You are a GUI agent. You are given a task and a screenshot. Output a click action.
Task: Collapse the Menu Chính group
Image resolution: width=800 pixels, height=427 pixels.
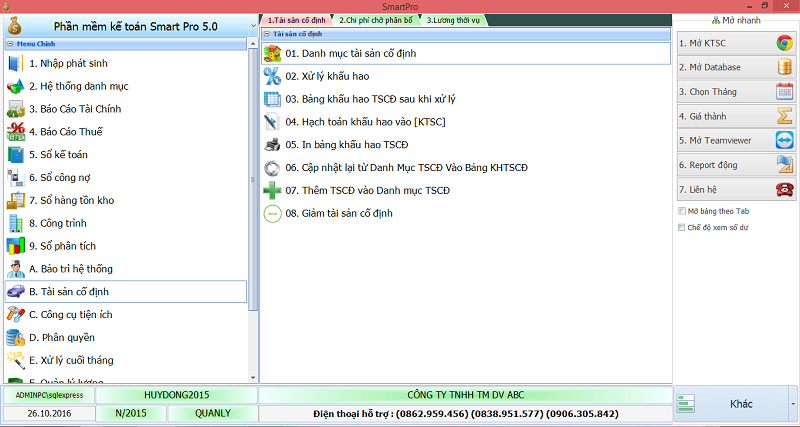tap(10, 44)
